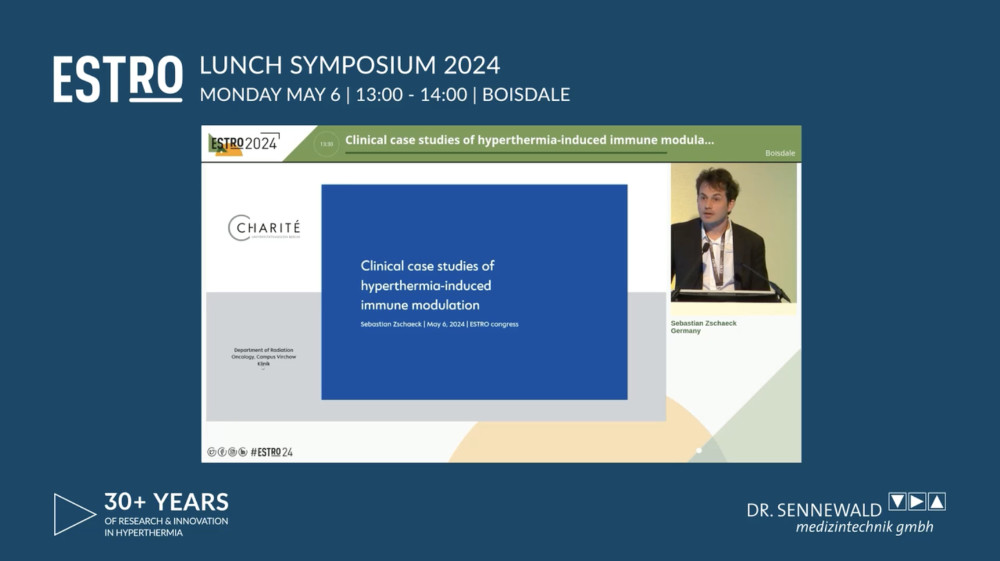Image resolution: width=1000 pixels, height=561 pixels.
Task: Click the round 13:00 time badge
Action: click(327, 144)
